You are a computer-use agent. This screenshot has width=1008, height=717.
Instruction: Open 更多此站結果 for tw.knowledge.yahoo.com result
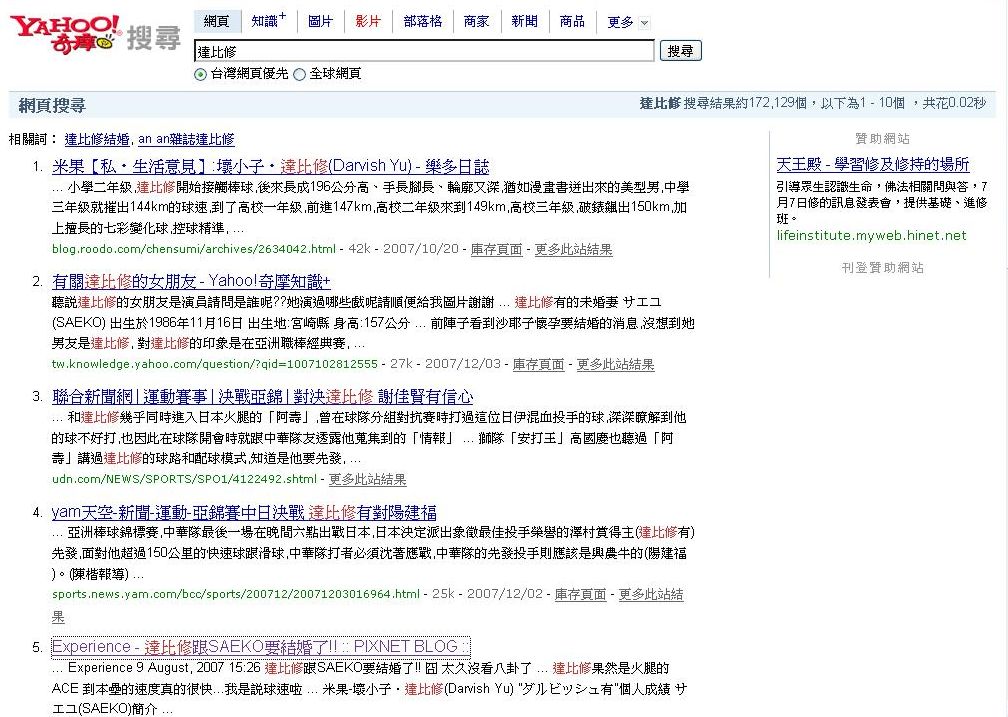point(615,365)
